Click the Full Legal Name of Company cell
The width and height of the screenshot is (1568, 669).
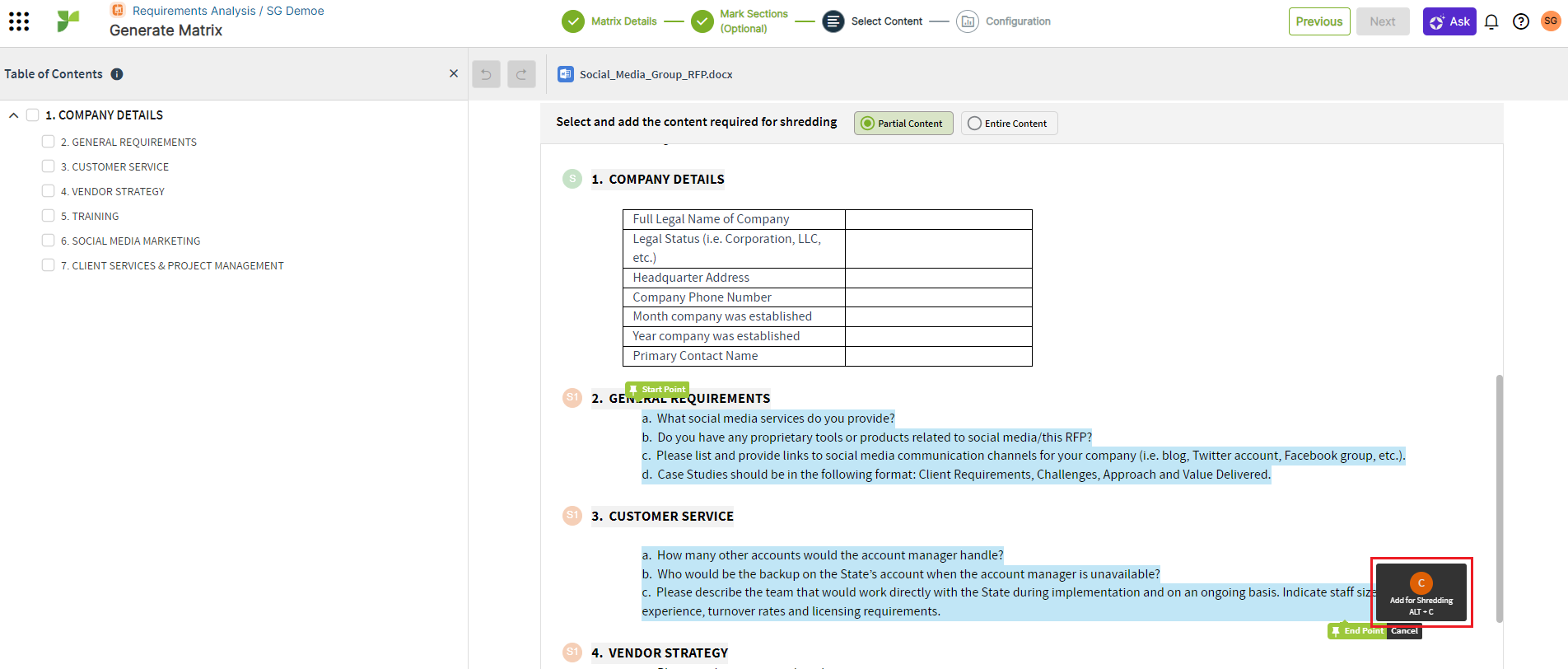coord(734,219)
